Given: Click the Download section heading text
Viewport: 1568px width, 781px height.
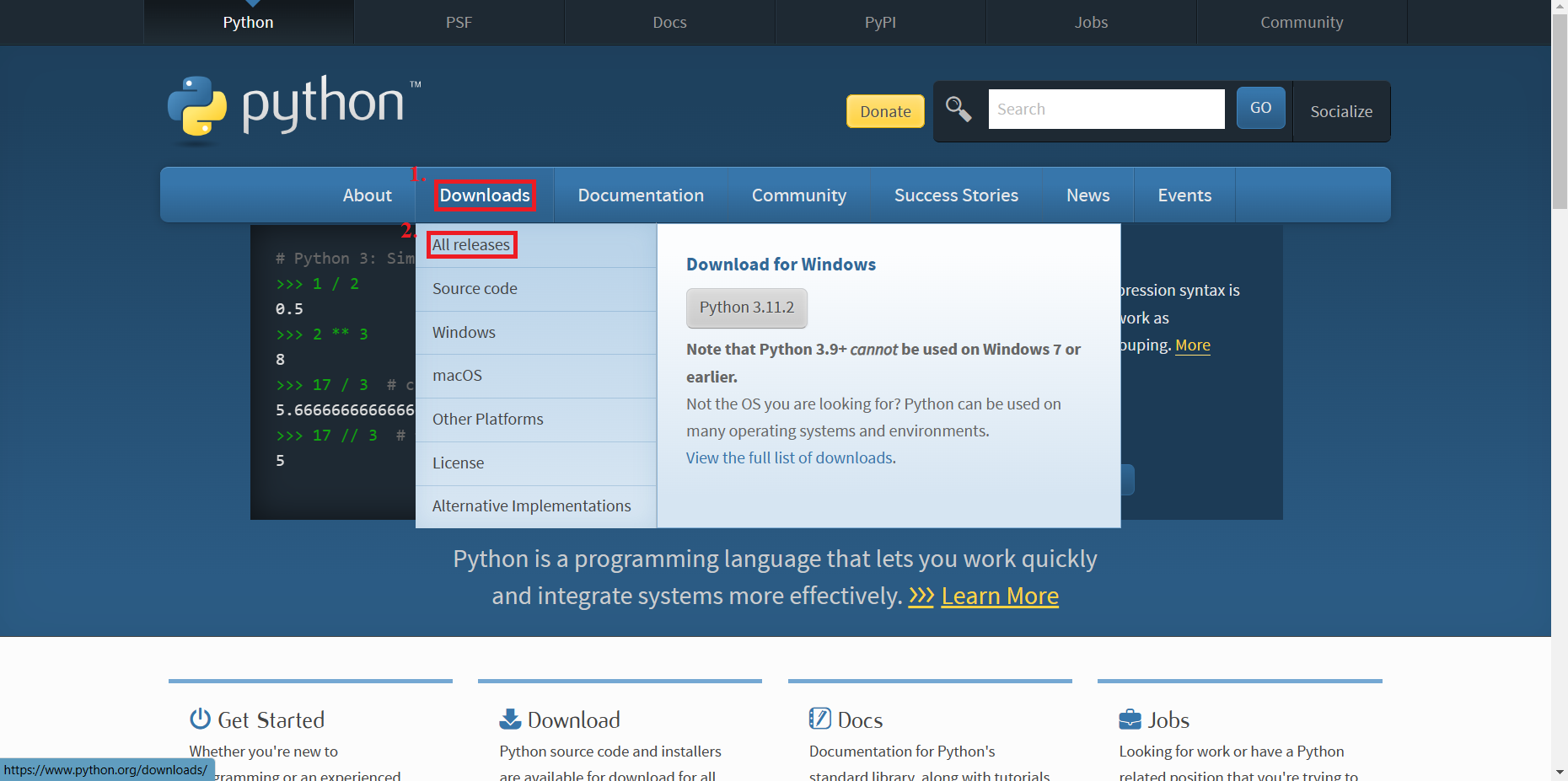Looking at the screenshot, I should (x=574, y=720).
